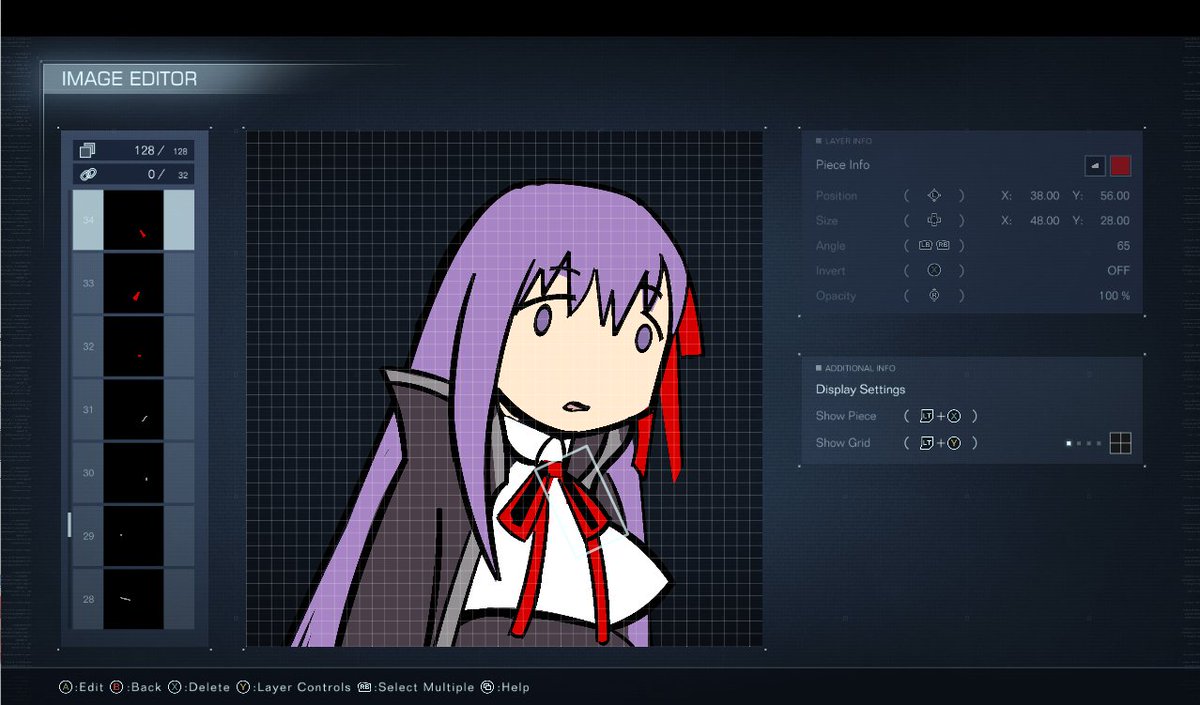Click the B button icon for Back
Image resolution: width=1200 pixels, height=705 pixels.
[x=116, y=687]
